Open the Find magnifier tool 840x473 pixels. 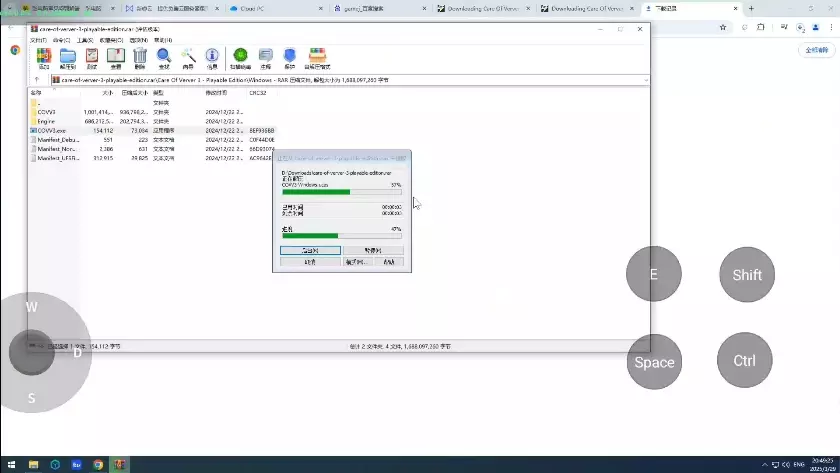click(x=164, y=58)
